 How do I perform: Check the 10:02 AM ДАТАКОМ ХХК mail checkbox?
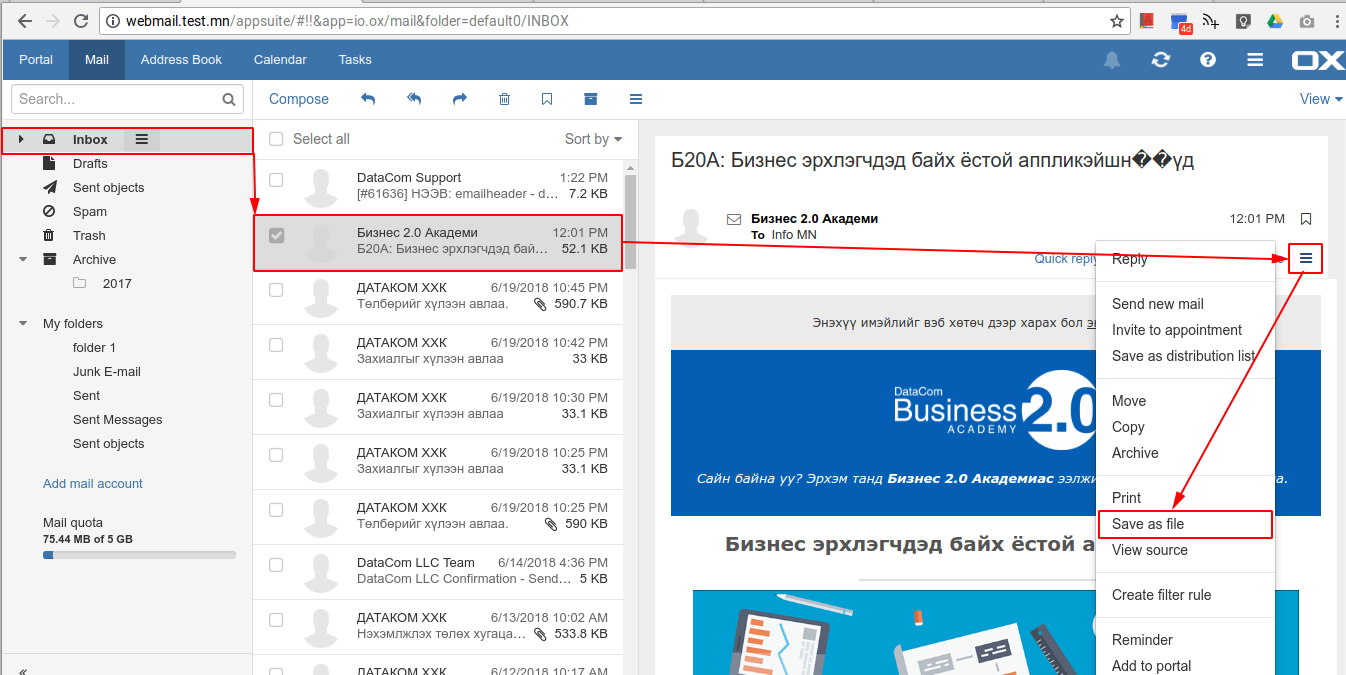point(276,620)
